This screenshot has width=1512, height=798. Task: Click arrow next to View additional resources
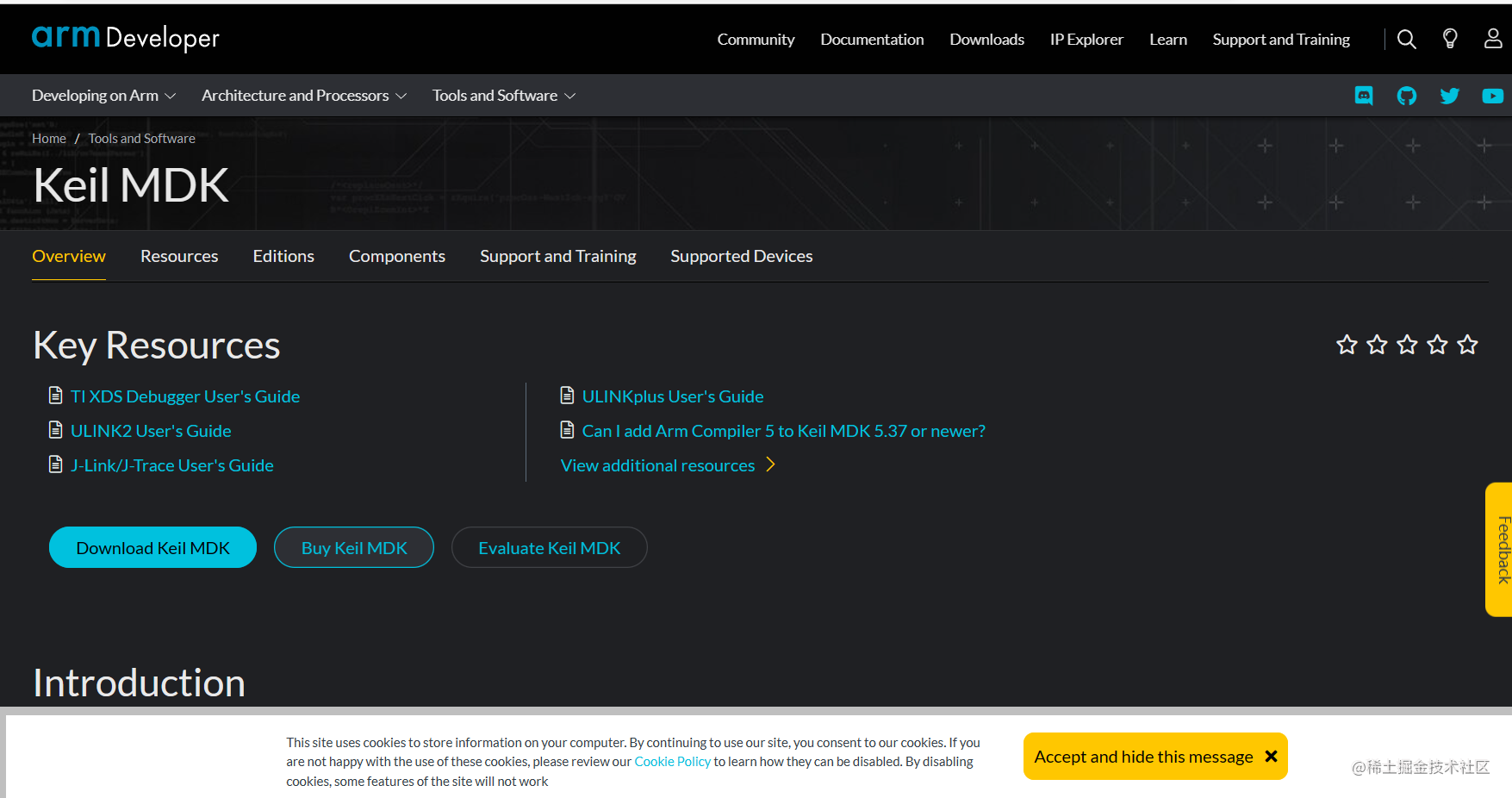click(771, 465)
